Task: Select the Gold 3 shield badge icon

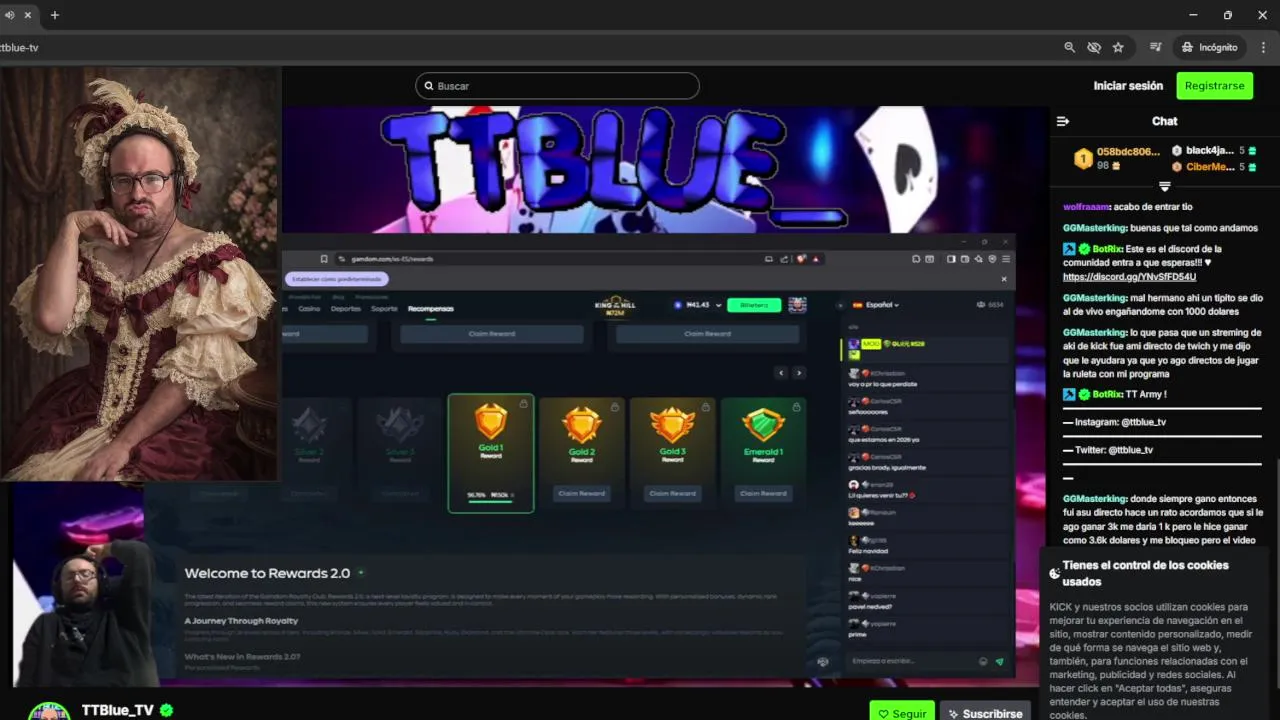Action: [x=672, y=425]
